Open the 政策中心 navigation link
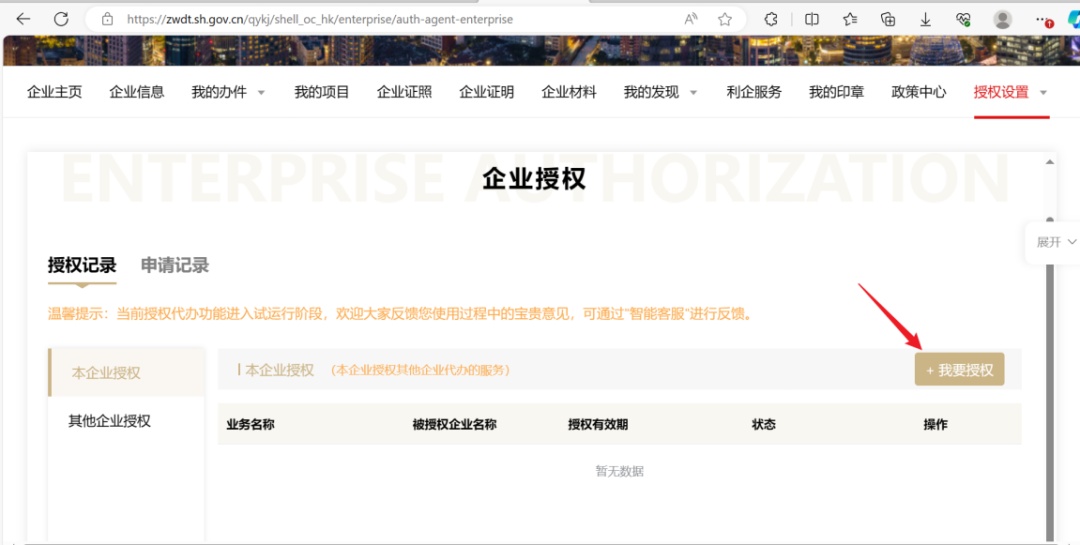 coord(918,92)
